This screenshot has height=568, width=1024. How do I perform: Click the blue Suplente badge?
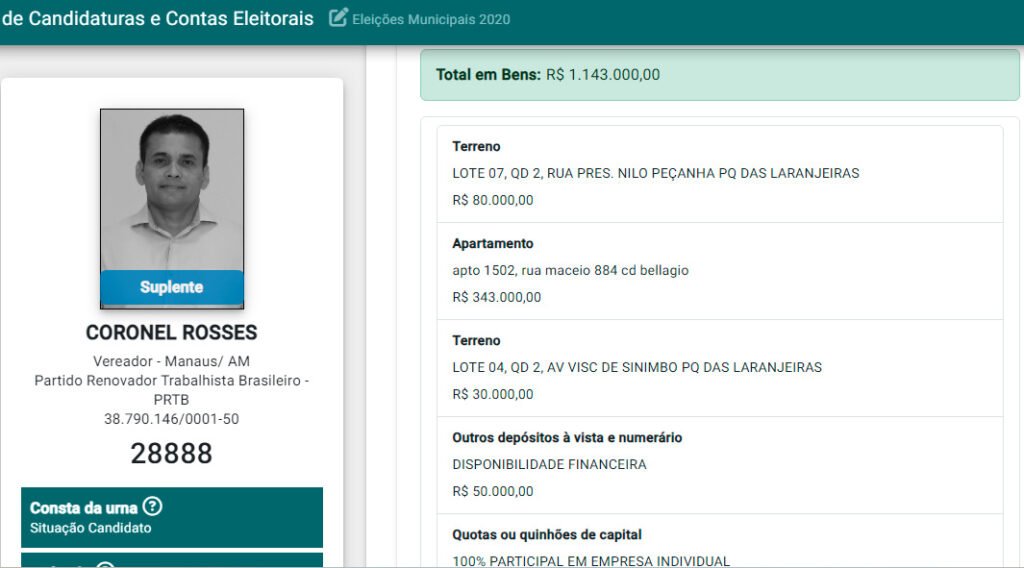[172, 287]
